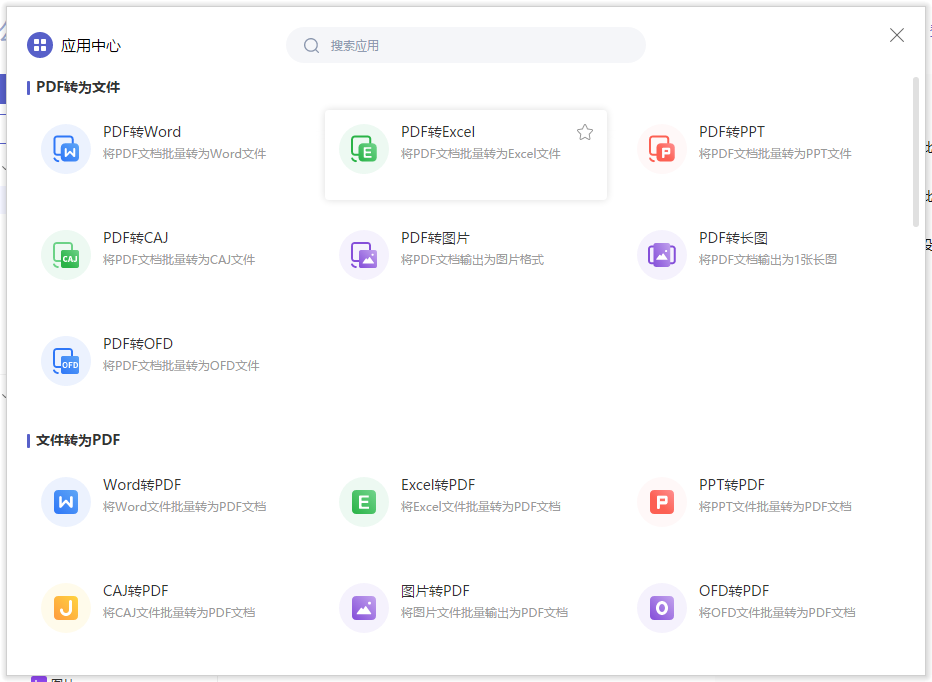Open the PDF转PPT converter icon
Image resolution: width=932 pixels, height=682 pixels.
[662, 149]
